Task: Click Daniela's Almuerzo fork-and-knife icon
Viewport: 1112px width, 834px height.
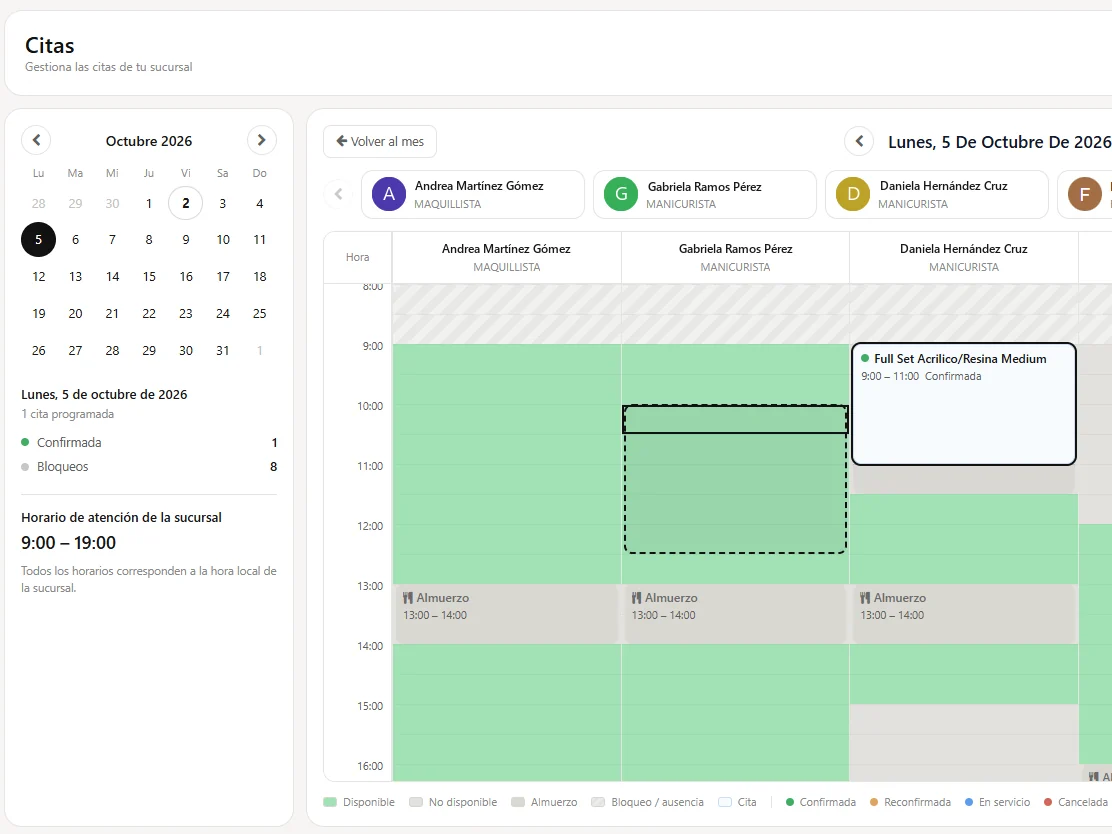Action: coord(864,598)
